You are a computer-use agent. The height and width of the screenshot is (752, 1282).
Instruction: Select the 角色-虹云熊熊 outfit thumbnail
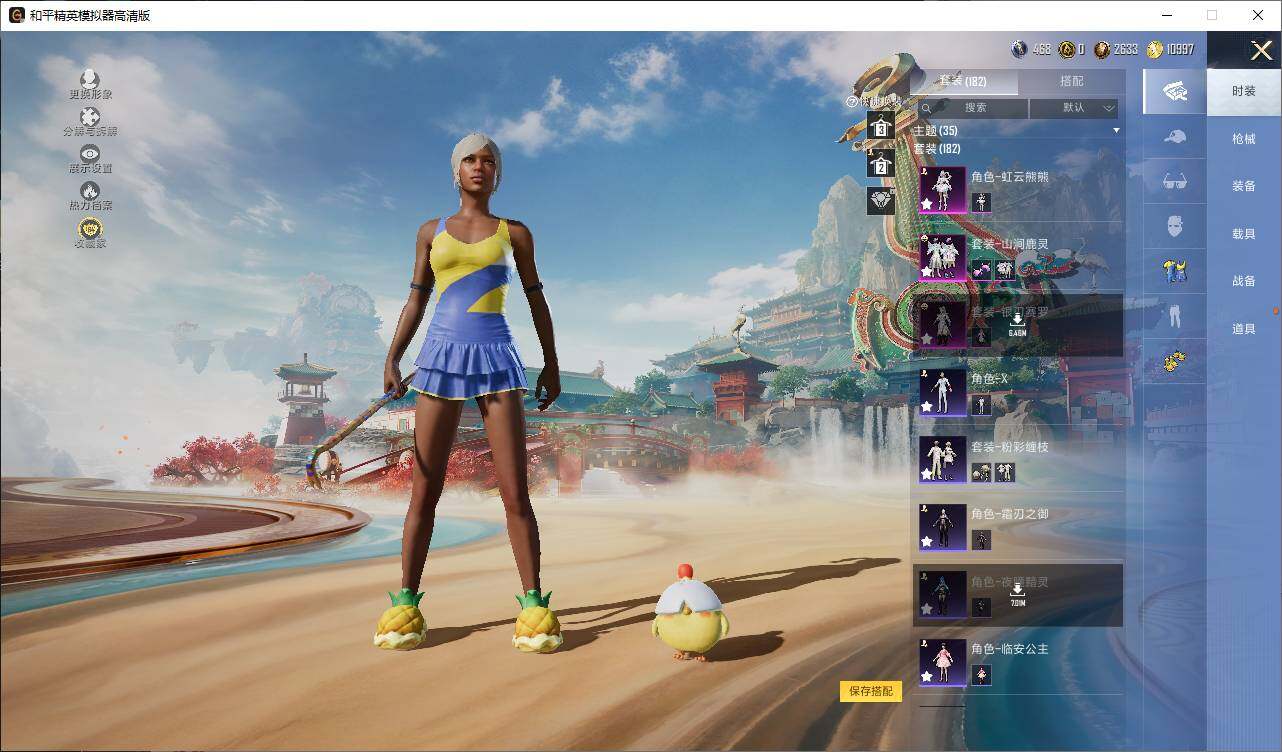pos(942,190)
